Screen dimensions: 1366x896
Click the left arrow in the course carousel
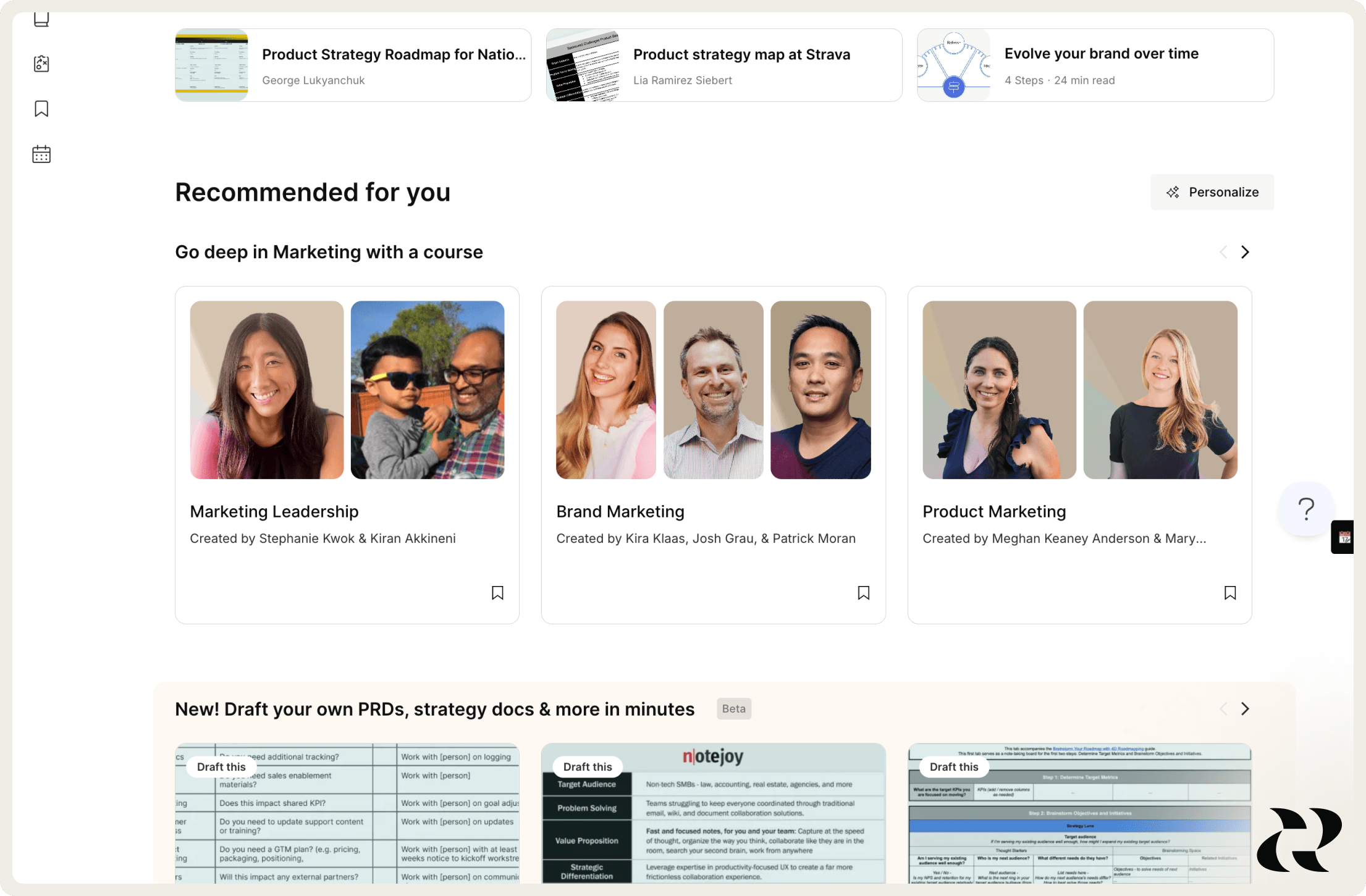coord(1223,252)
